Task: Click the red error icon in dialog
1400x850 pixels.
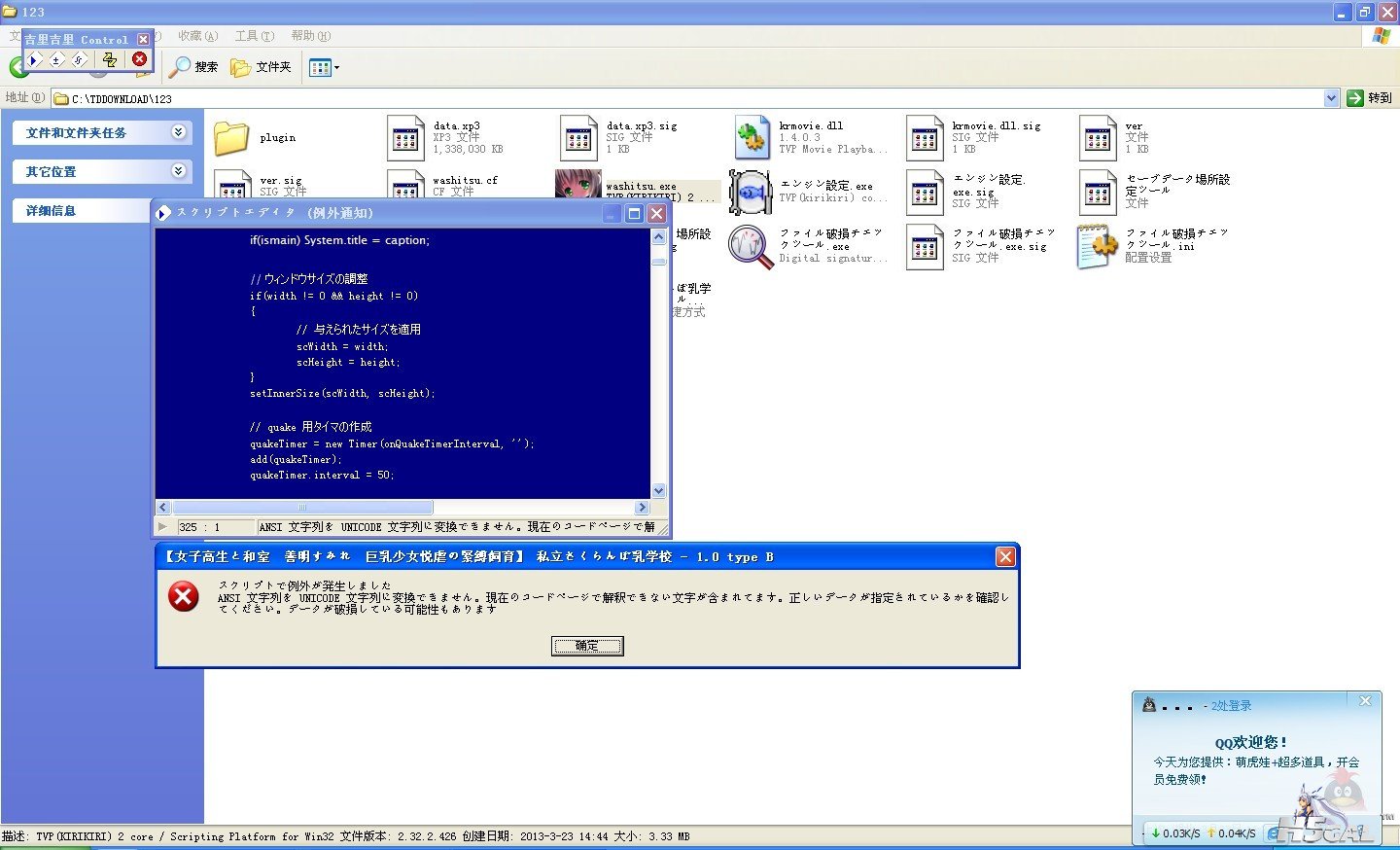Action: [184, 596]
